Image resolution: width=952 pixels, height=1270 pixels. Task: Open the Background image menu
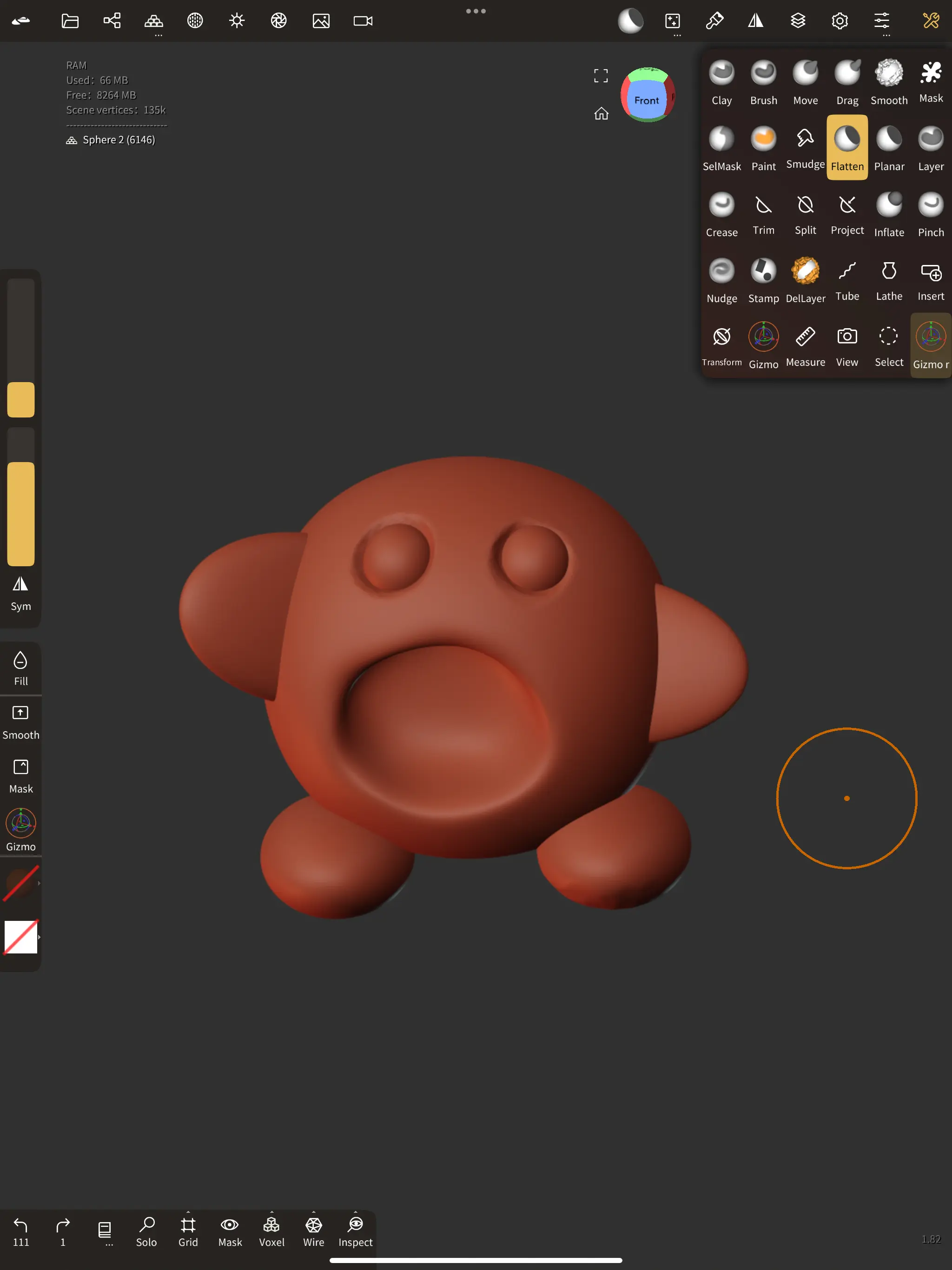pos(321,21)
